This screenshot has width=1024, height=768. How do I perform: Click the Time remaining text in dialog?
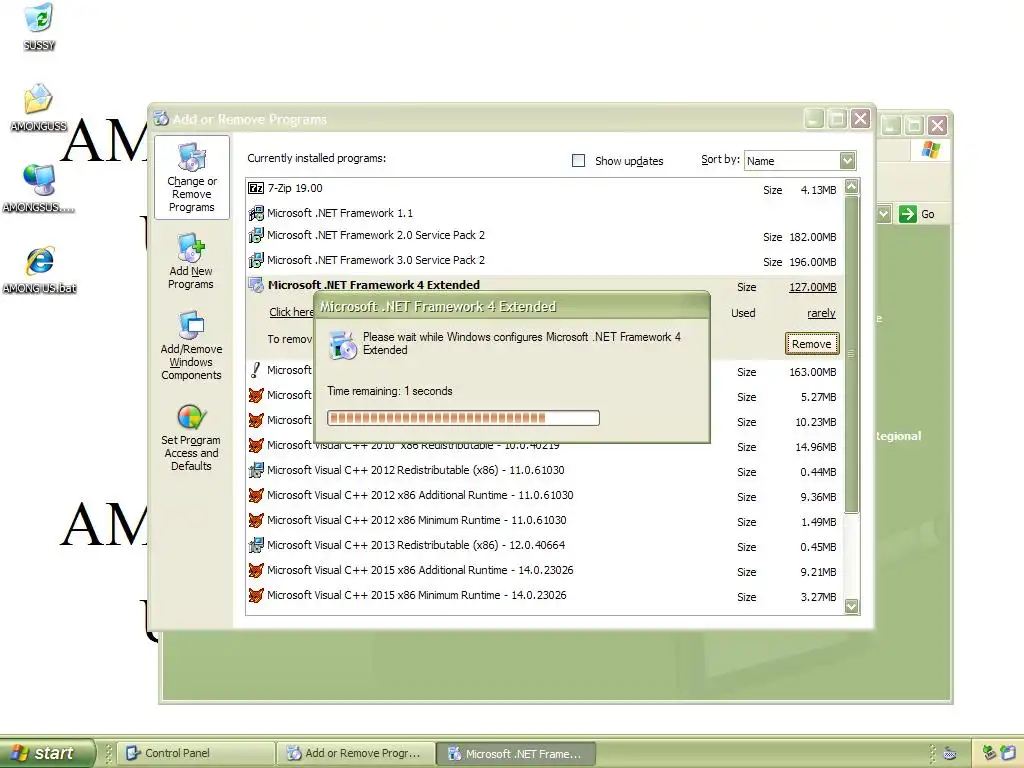click(x=390, y=391)
